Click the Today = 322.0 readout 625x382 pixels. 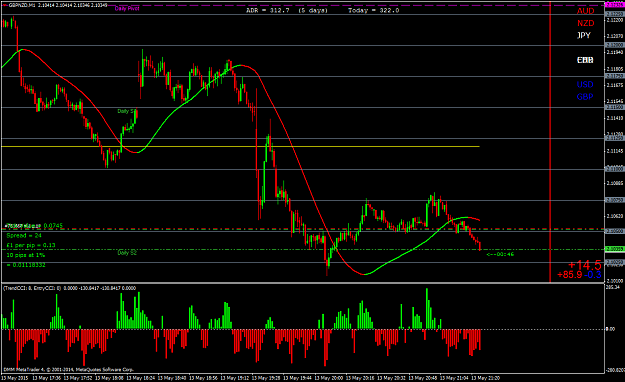pos(373,10)
